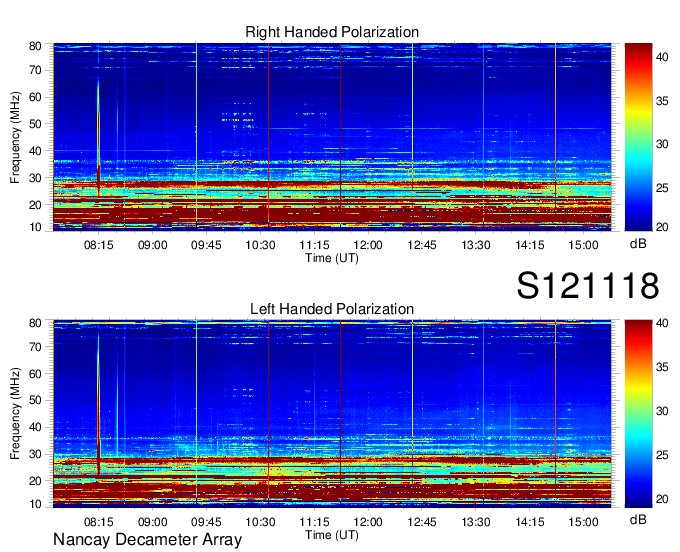Click the "15:00" time tick of Right Handed plot
The image size is (680, 552).
583,245
